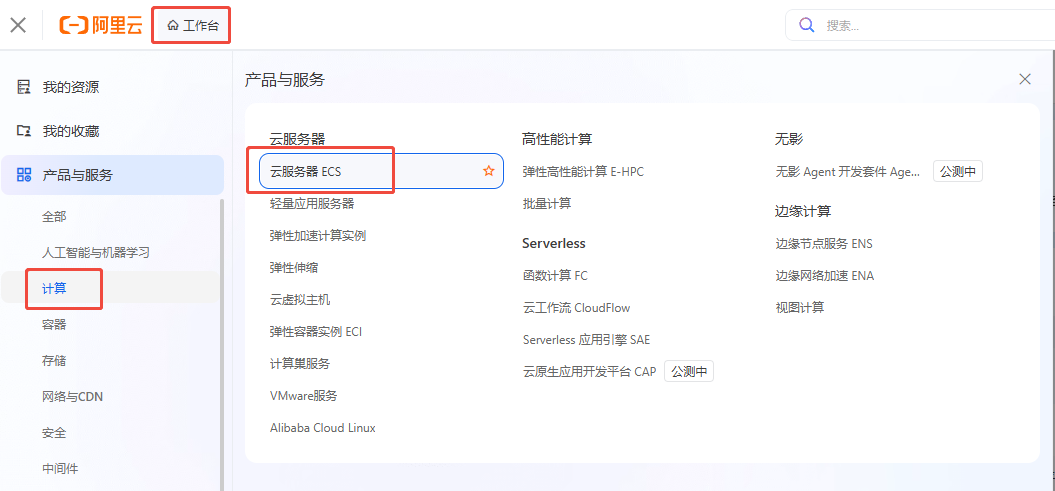Image resolution: width=1055 pixels, height=491 pixels.
Task: Click the Serverless section heading
Action: tap(554, 243)
